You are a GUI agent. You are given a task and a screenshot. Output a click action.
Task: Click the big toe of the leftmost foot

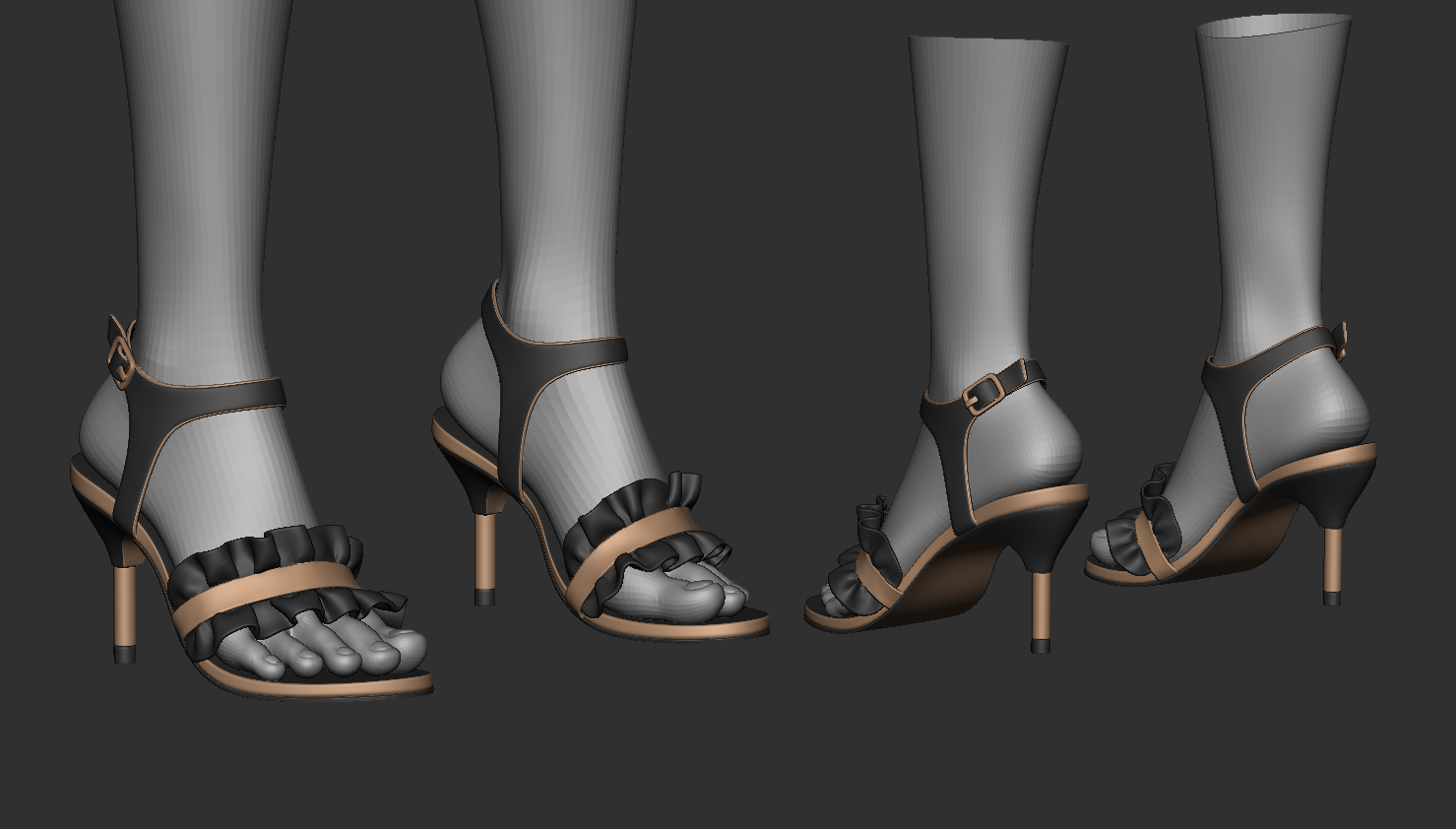click(x=394, y=650)
